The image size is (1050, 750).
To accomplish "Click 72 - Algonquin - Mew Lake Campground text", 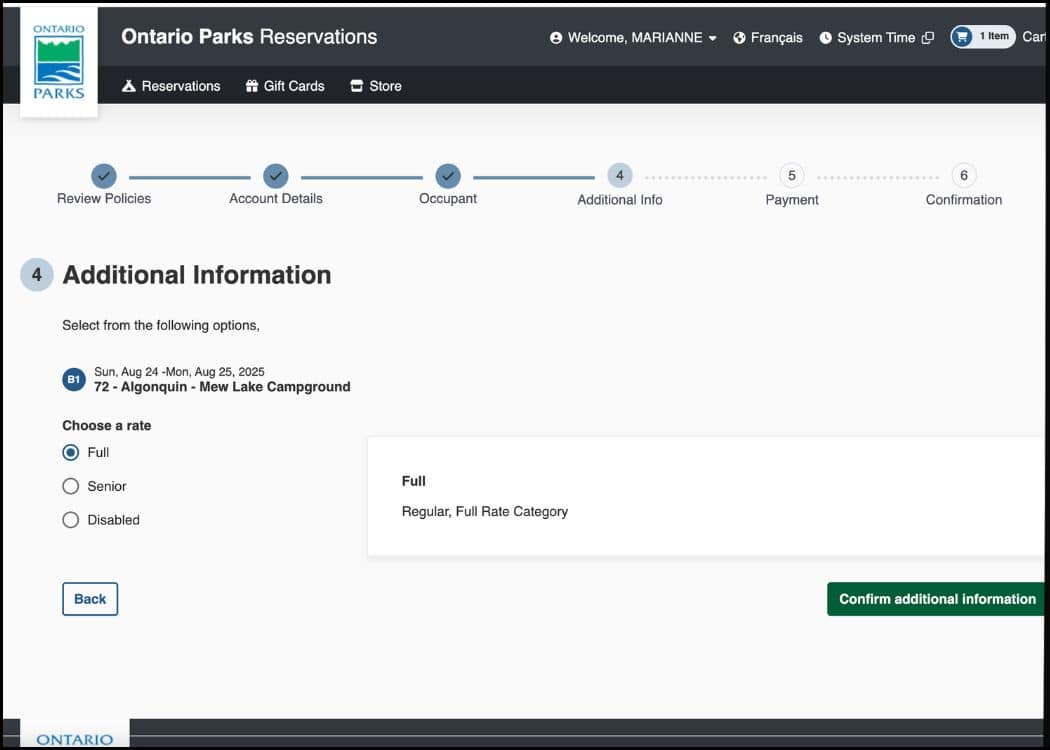I will [x=222, y=387].
